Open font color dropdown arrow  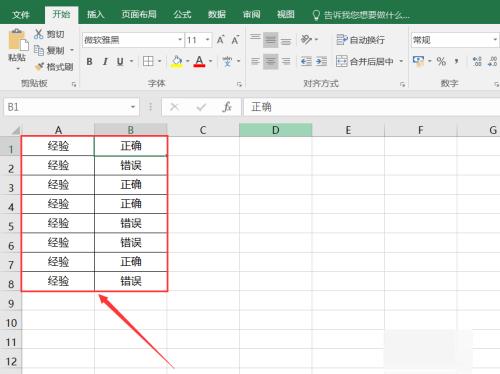[x=210, y=61]
